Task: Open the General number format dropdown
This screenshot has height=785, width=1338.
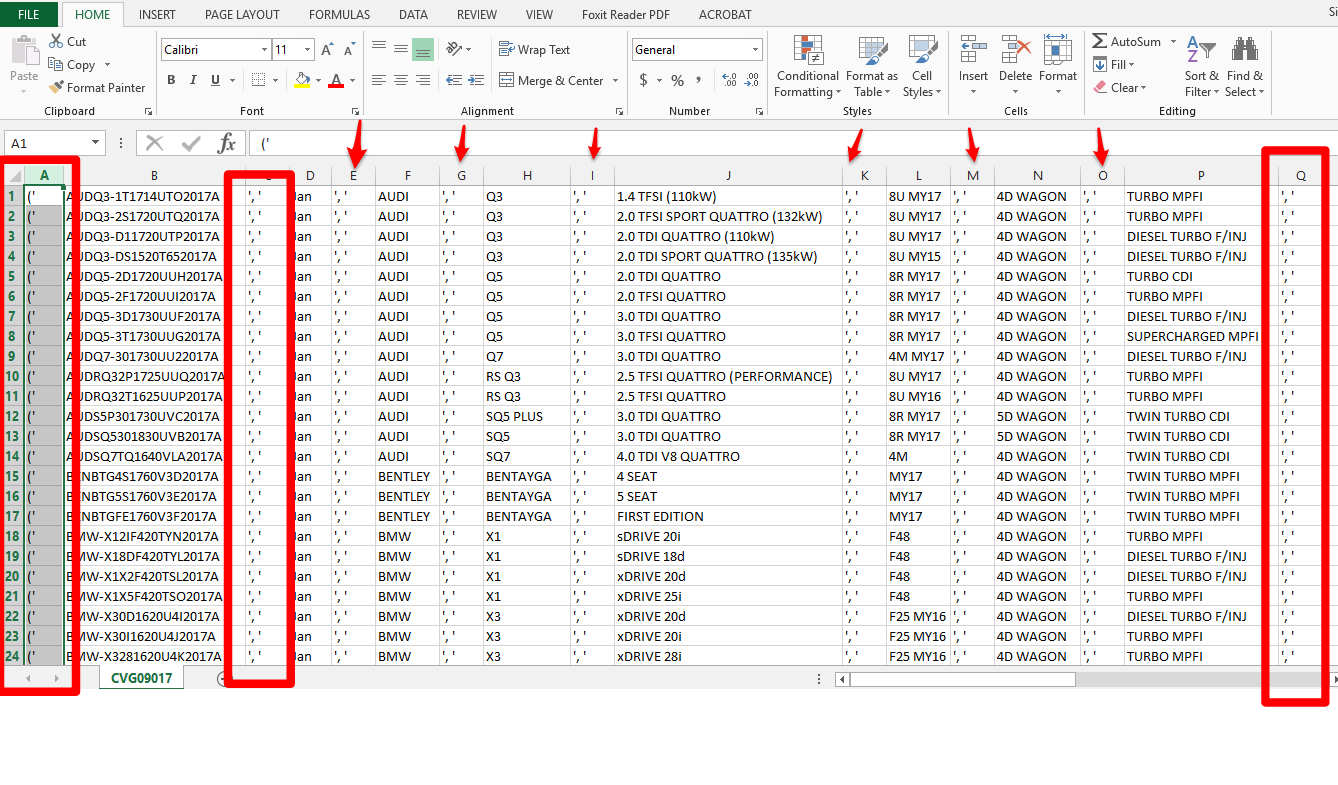Action: pyautogui.click(x=756, y=48)
